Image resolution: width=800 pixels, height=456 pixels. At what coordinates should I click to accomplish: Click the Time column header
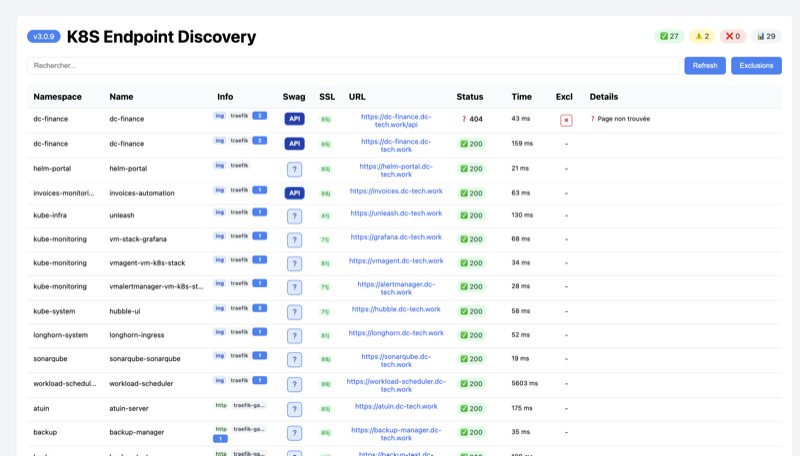click(521, 97)
